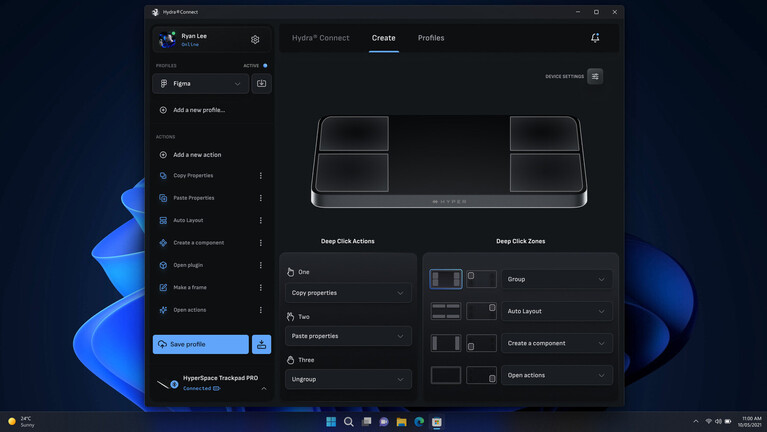Image resolution: width=767 pixels, height=432 pixels.
Task: Open more options for Open plugin
Action: 261,265
